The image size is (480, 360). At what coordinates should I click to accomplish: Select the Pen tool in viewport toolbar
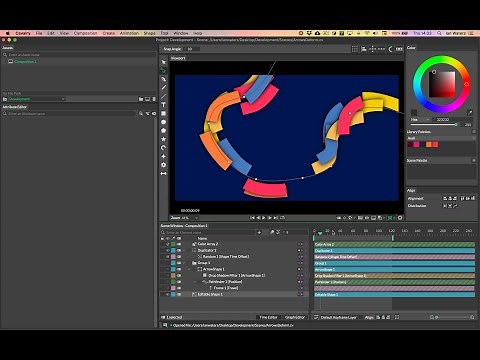click(x=163, y=79)
